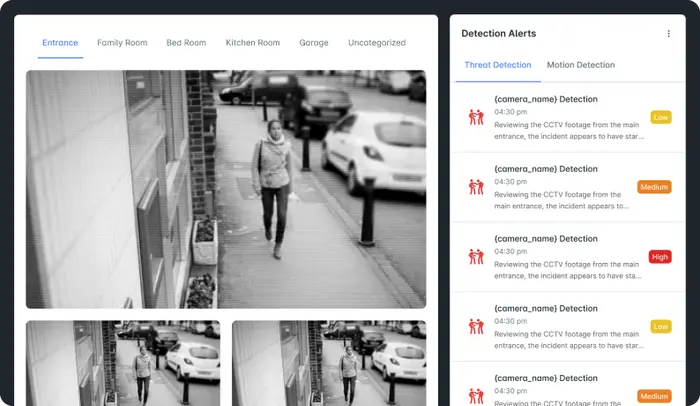Open the second alert's {camera_name} Detection title
The height and width of the screenshot is (406, 700).
click(546, 169)
